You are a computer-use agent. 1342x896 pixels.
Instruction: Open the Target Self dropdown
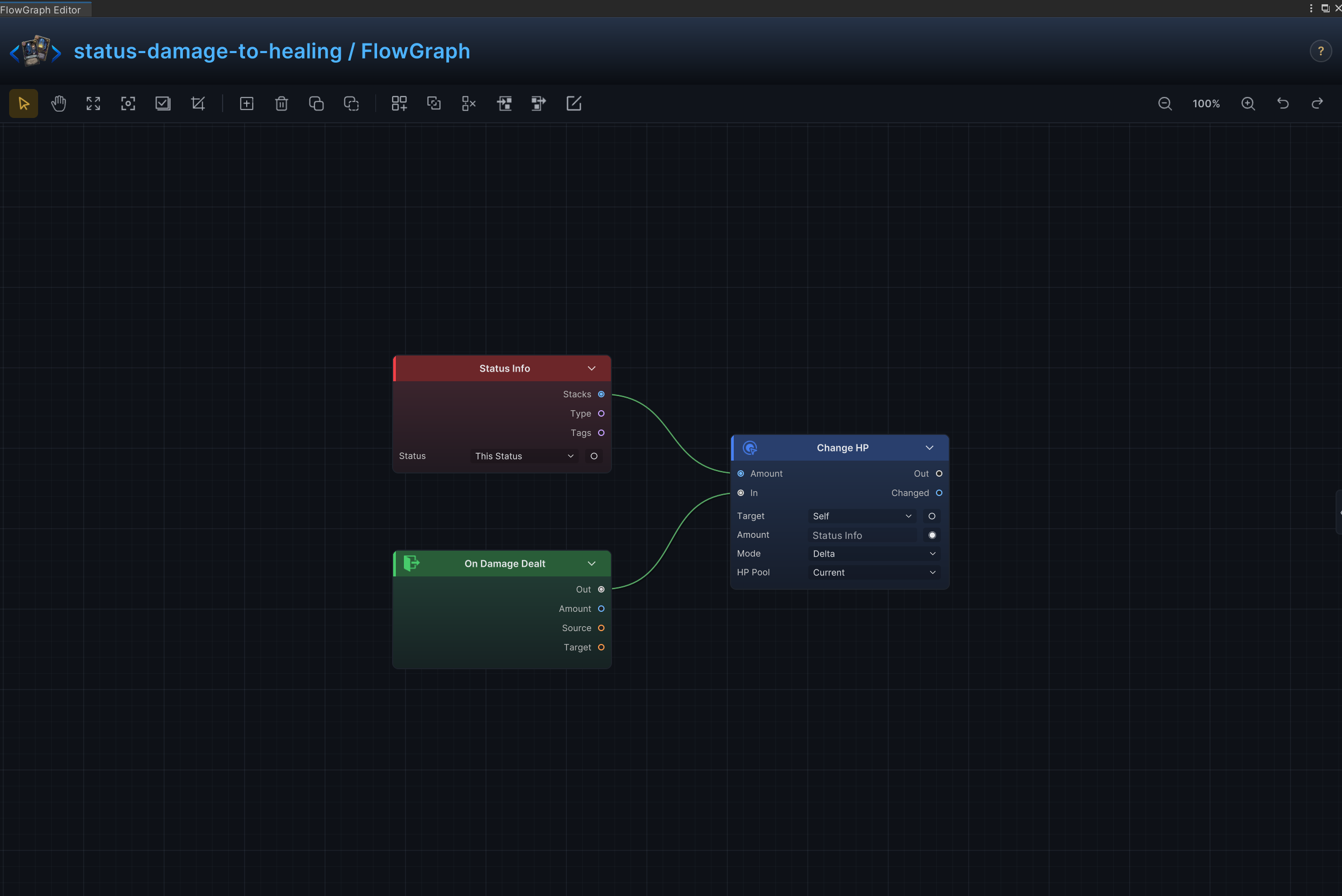tap(862, 516)
